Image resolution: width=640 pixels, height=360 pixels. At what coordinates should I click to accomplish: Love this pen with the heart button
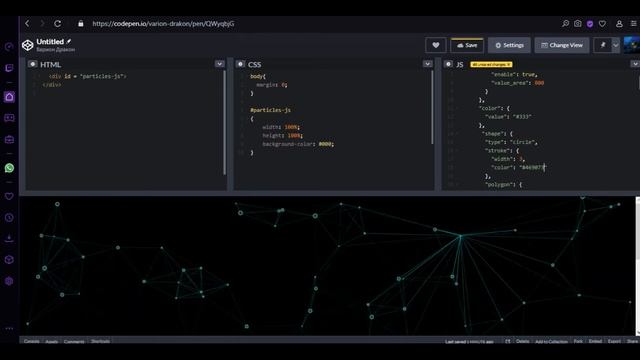[436, 45]
